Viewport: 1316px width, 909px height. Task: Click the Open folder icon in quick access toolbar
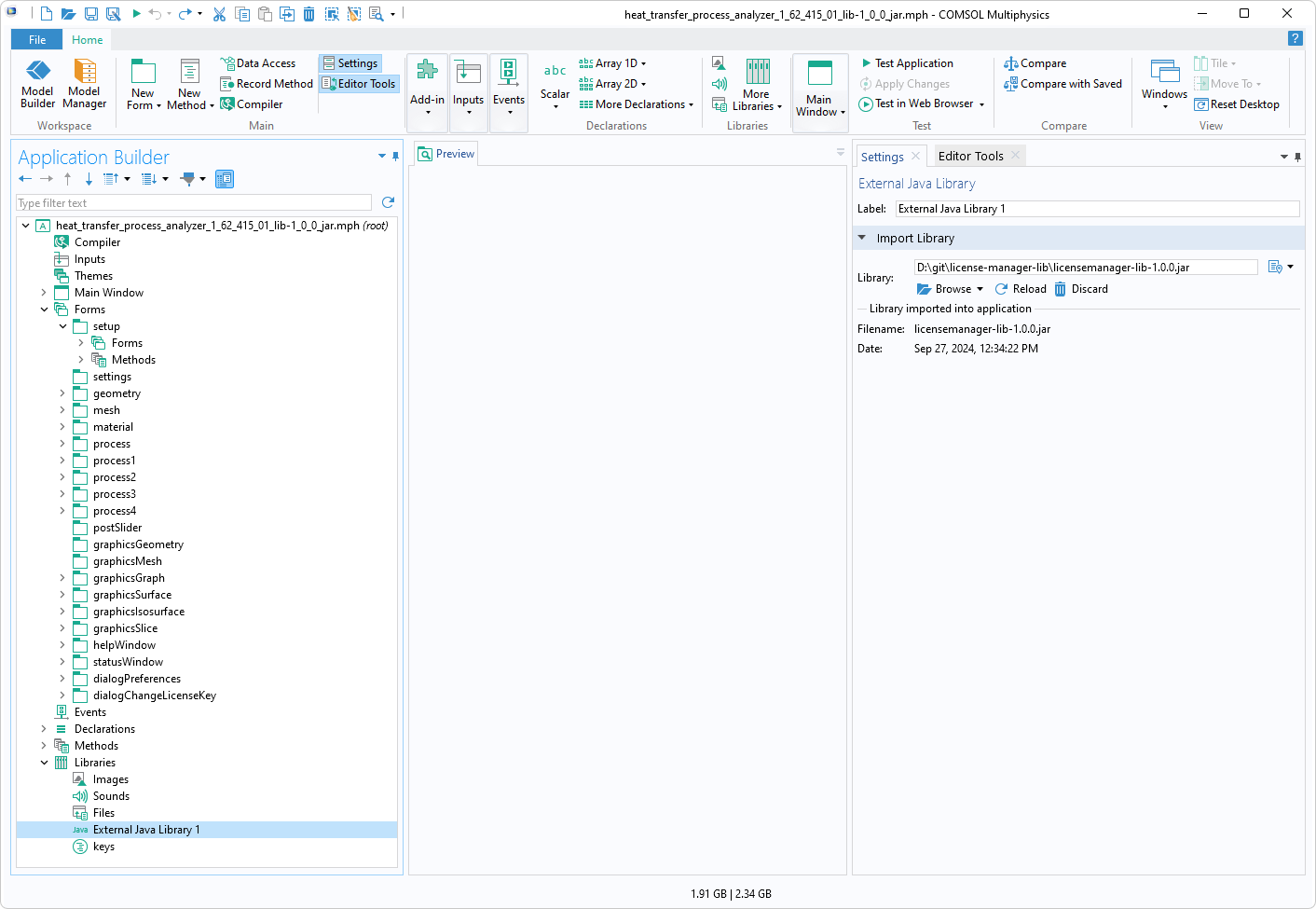click(x=68, y=14)
